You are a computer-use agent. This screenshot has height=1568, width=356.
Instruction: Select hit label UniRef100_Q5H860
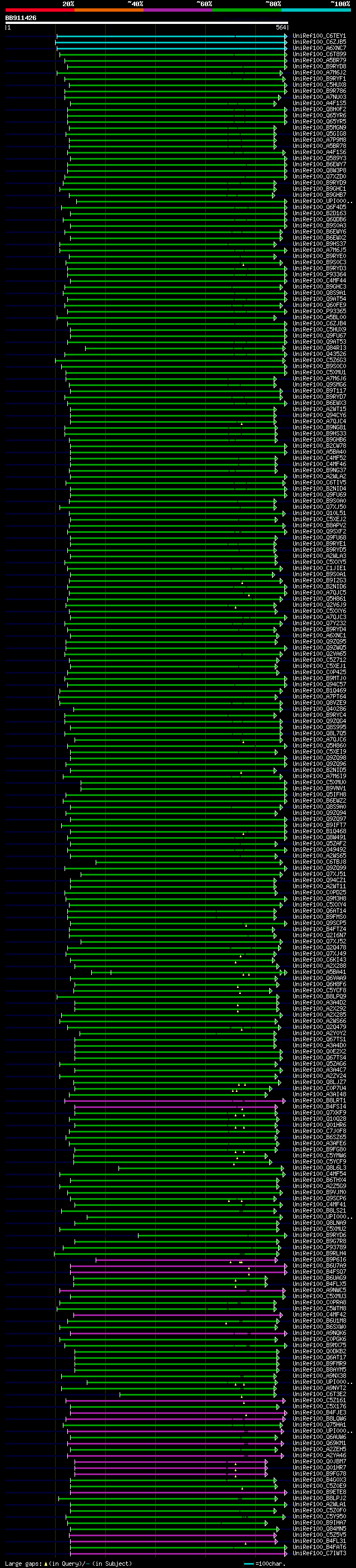[x=319, y=746]
